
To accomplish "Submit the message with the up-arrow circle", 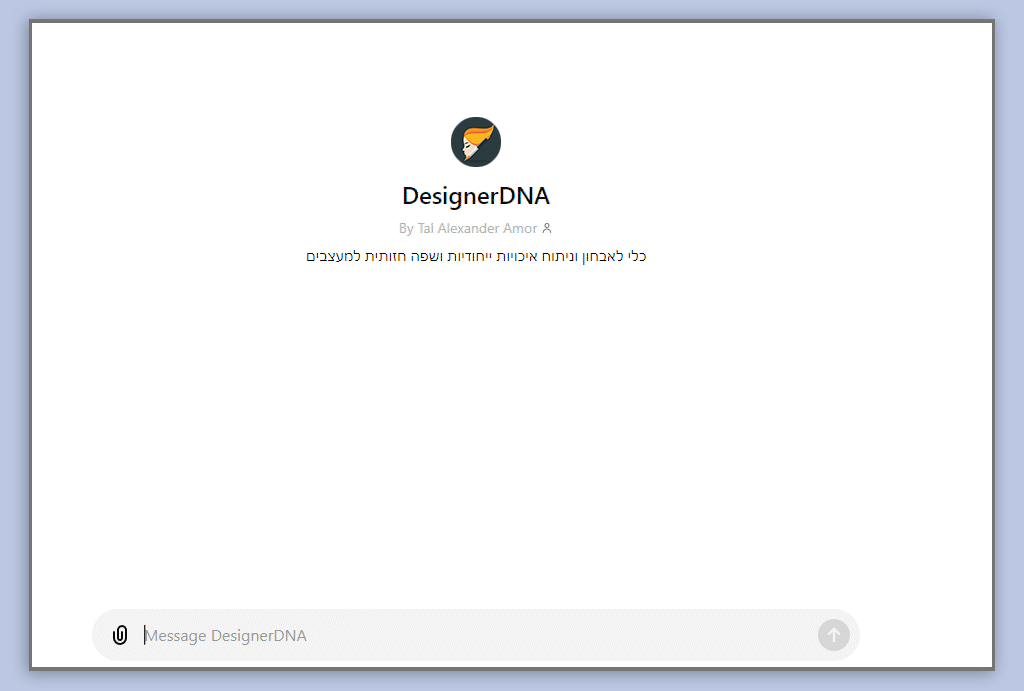I will tap(833, 635).
